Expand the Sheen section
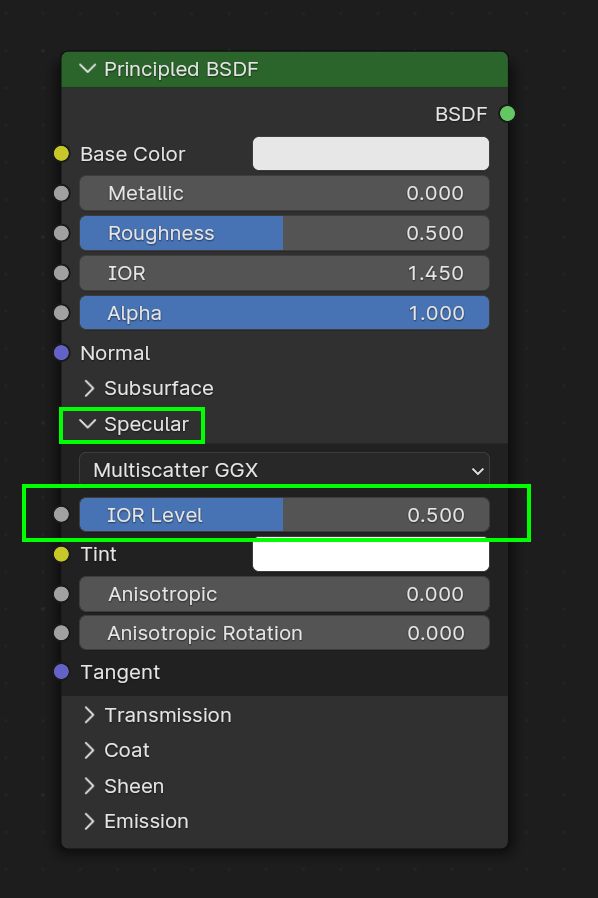This screenshot has height=898, width=598. click(x=89, y=786)
